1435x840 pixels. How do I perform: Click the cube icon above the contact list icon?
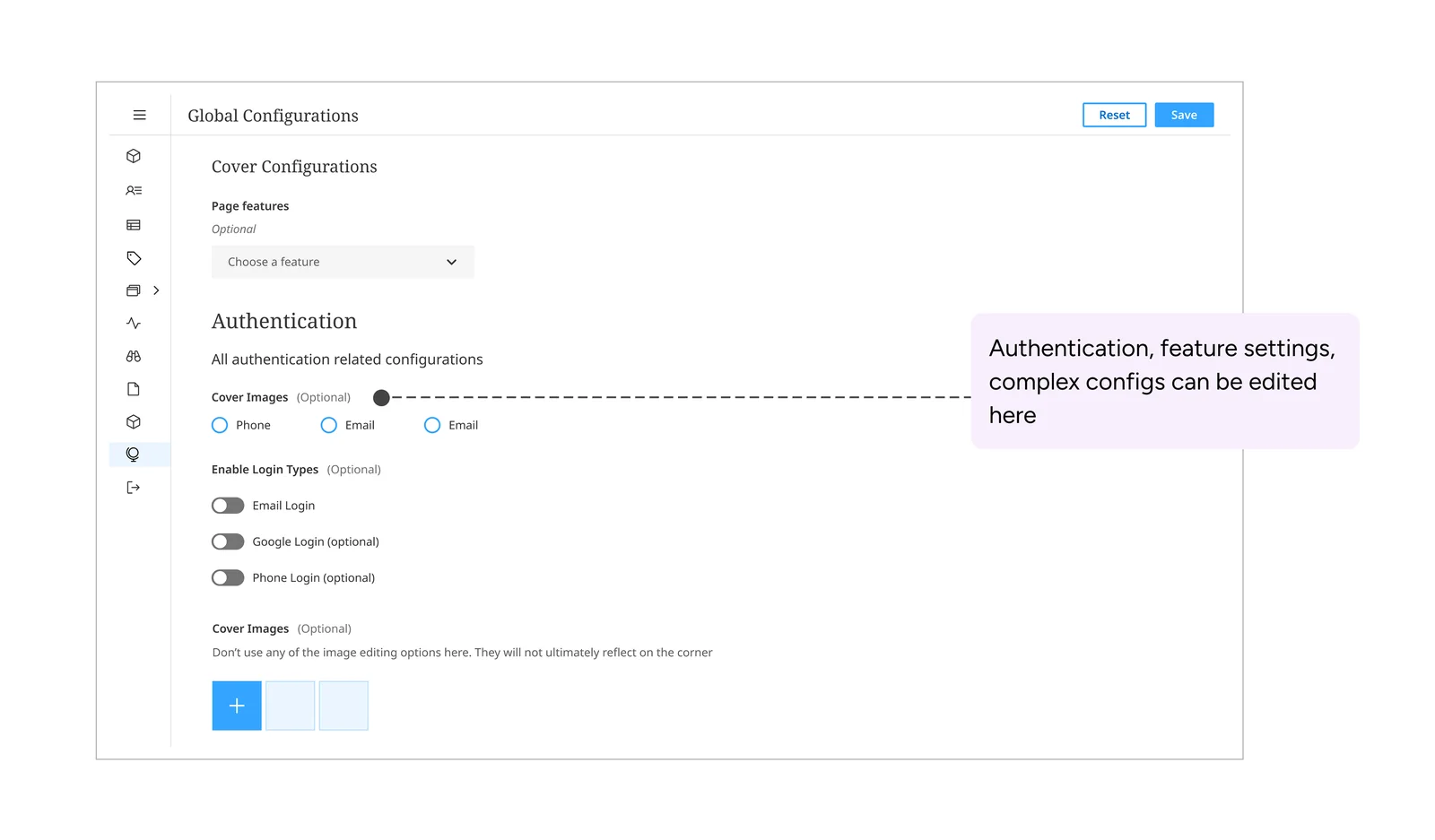pos(134,156)
